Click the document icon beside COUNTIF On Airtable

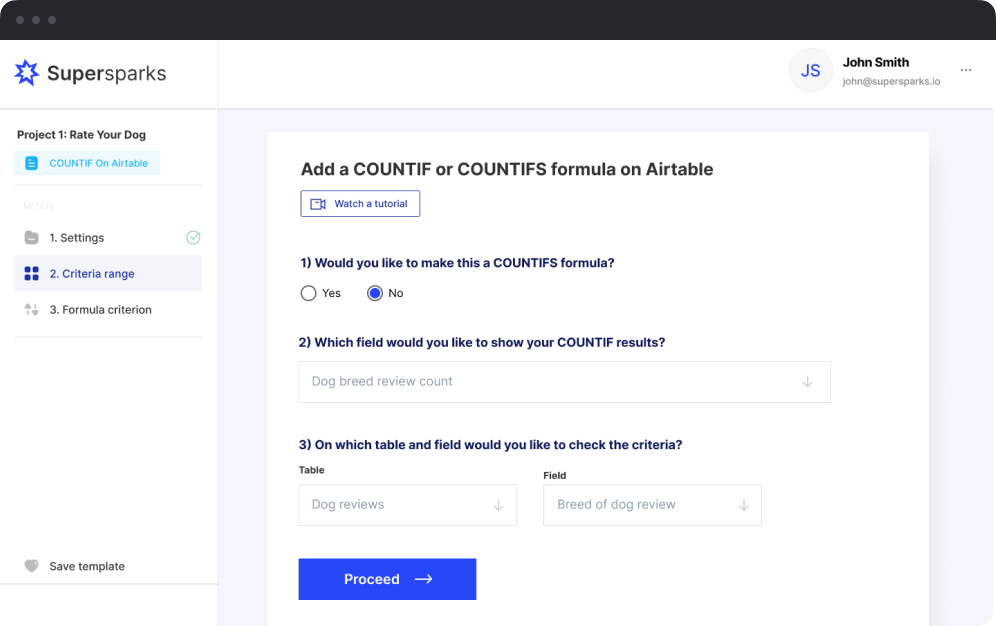click(34, 162)
